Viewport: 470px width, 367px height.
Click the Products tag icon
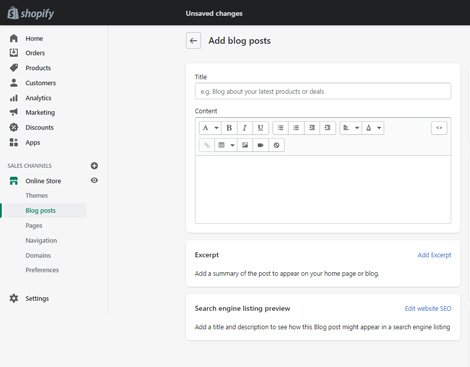[x=14, y=68]
